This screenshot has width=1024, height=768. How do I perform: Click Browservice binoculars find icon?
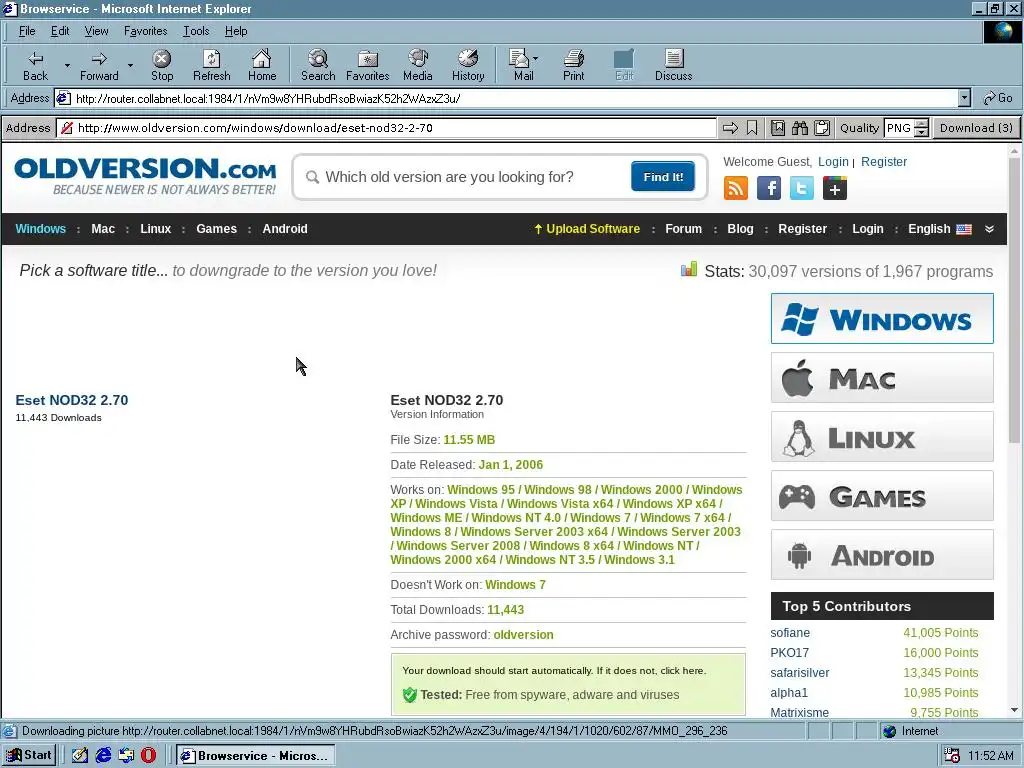(800, 128)
